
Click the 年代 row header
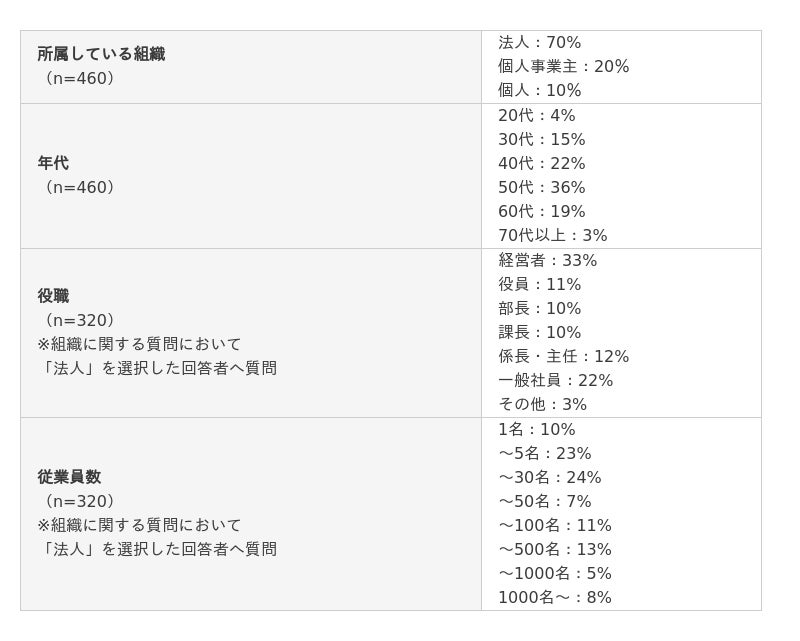coord(53,163)
